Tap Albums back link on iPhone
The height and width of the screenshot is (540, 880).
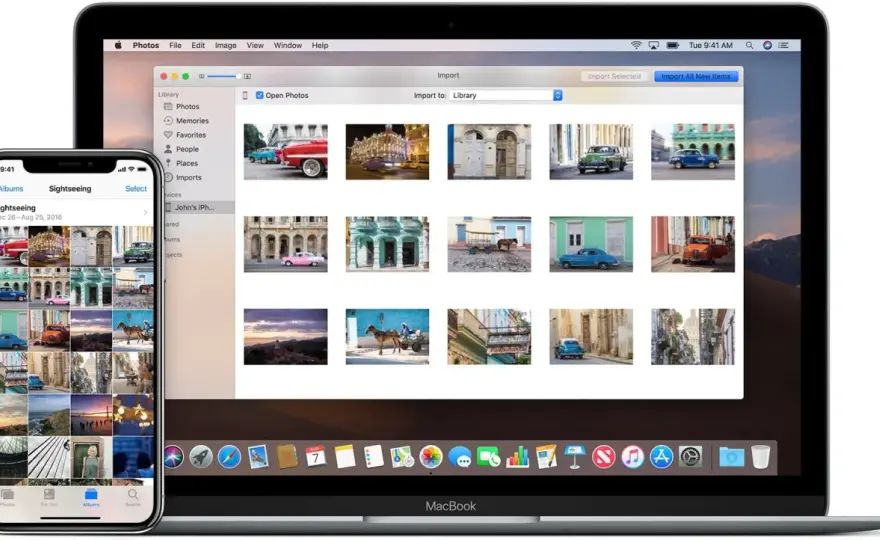(11, 189)
